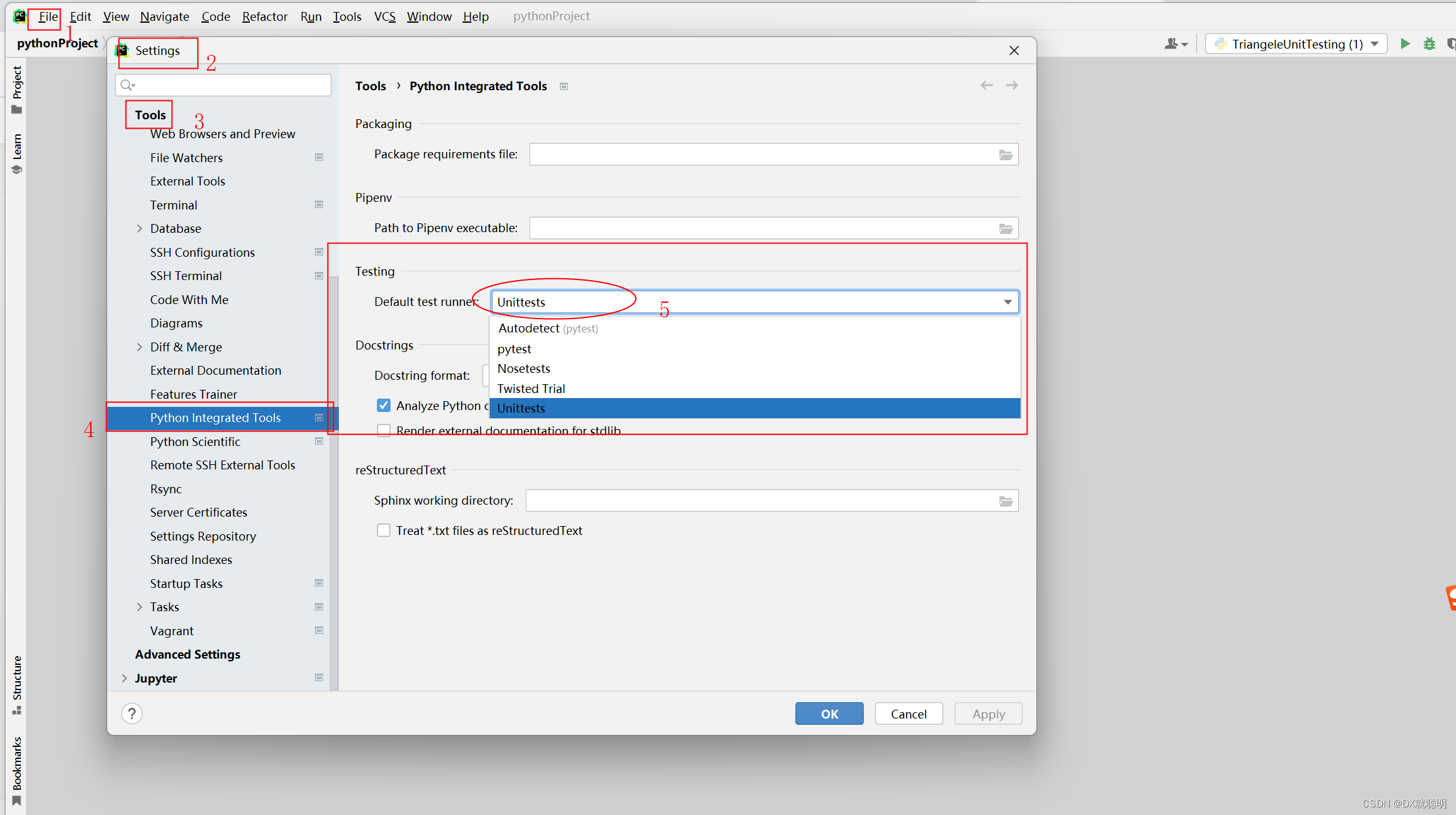Open the user account icon menu
Viewport: 1456px width, 815px height.
(1175, 44)
